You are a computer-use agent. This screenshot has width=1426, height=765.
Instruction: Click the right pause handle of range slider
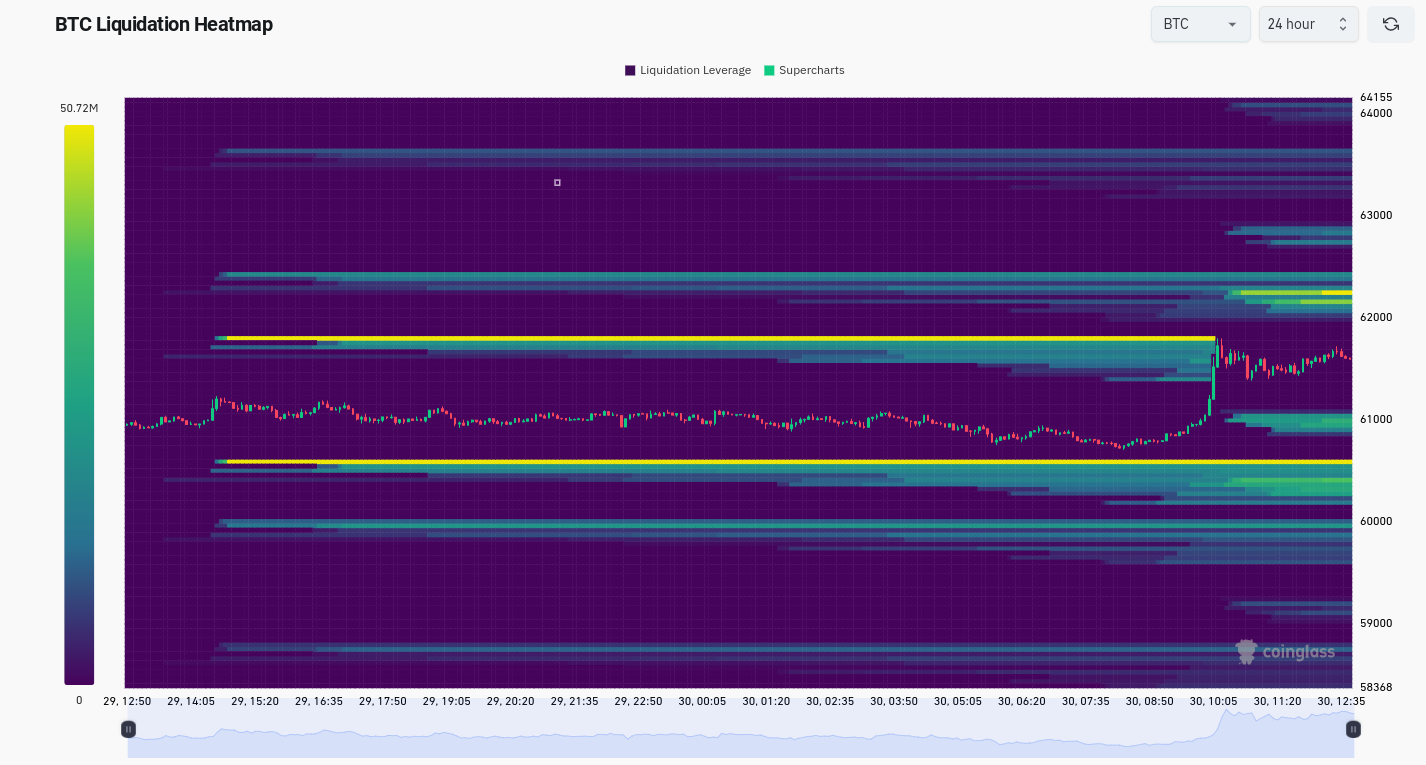click(x=1353, y=729)
